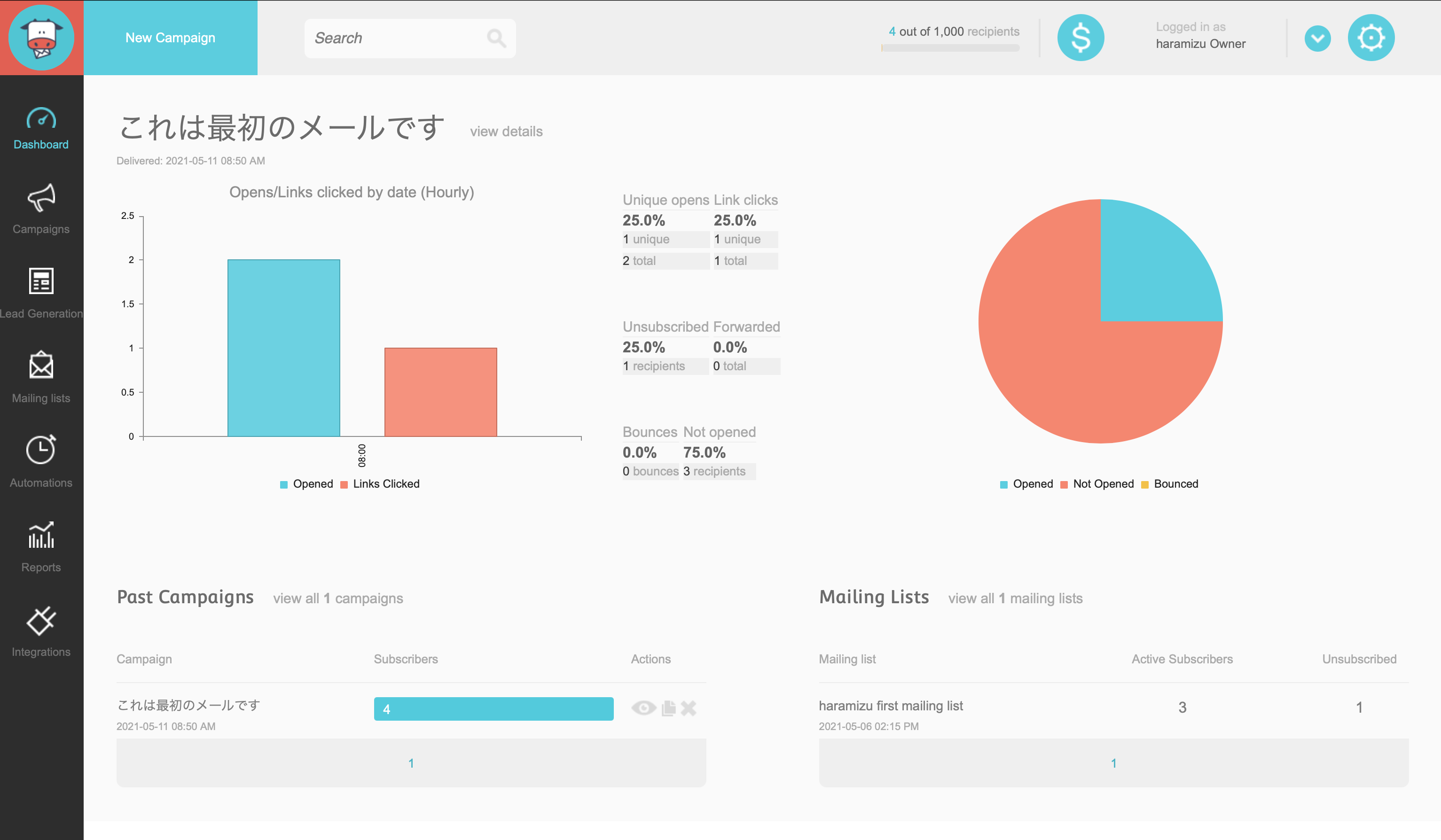Image resolution: width=1441 pixels, height=840 pixels.
Task: Go to page 1 of Past Campaigns
Action: [411, 763]
